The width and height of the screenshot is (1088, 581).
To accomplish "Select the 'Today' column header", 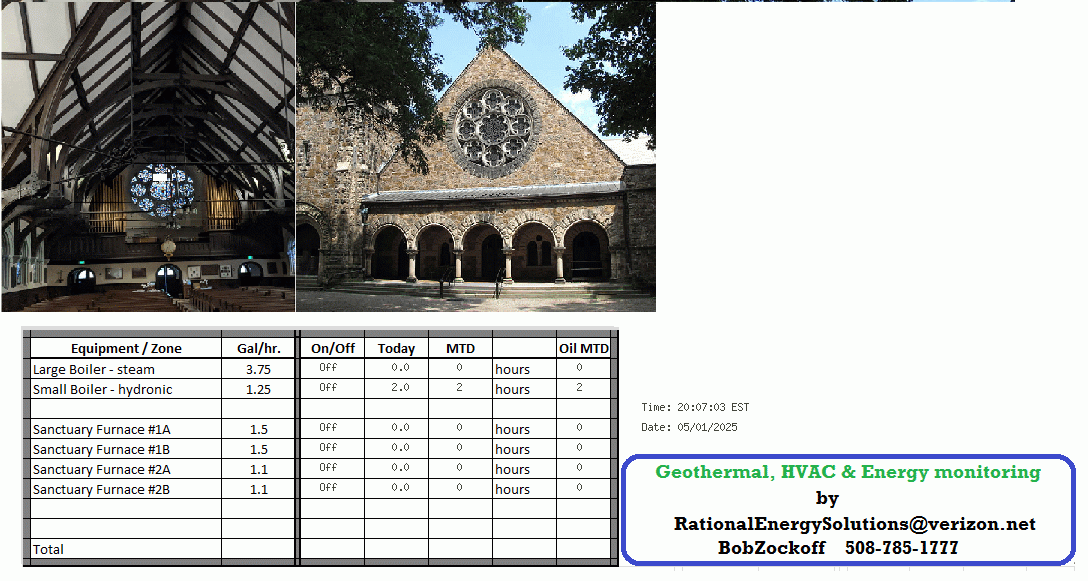I will click(x=396, y=348).
